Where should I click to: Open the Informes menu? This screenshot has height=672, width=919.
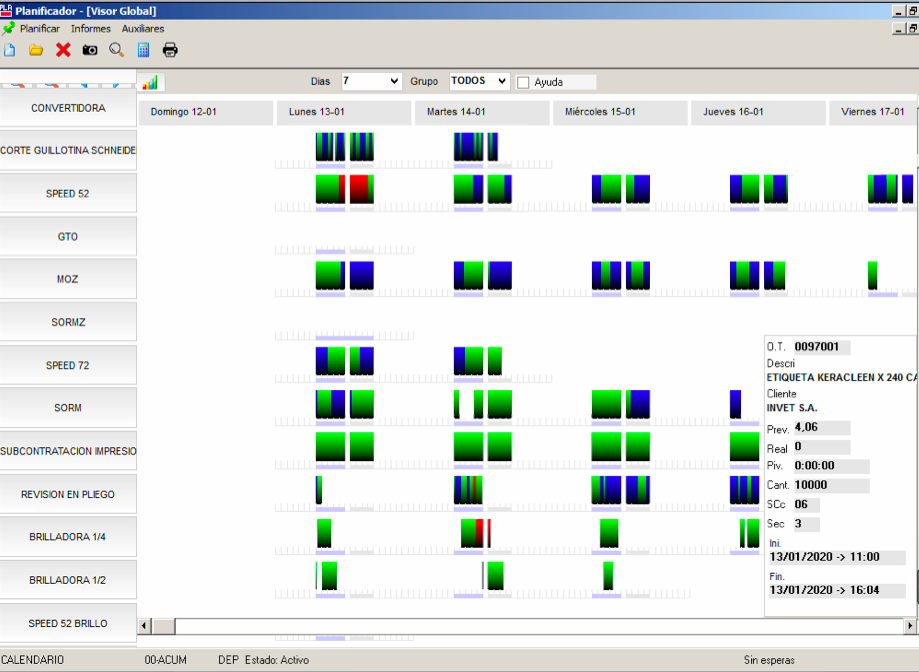point(91,29)
